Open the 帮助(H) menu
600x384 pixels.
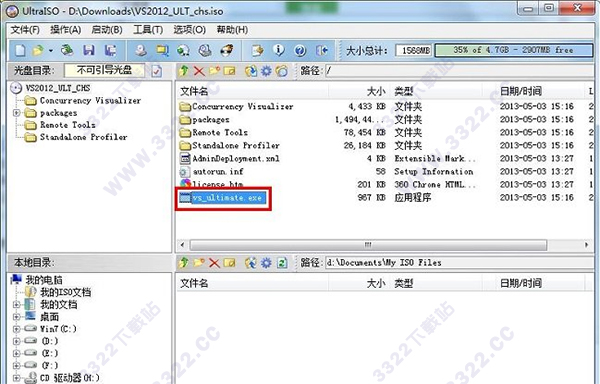(232, 30)
